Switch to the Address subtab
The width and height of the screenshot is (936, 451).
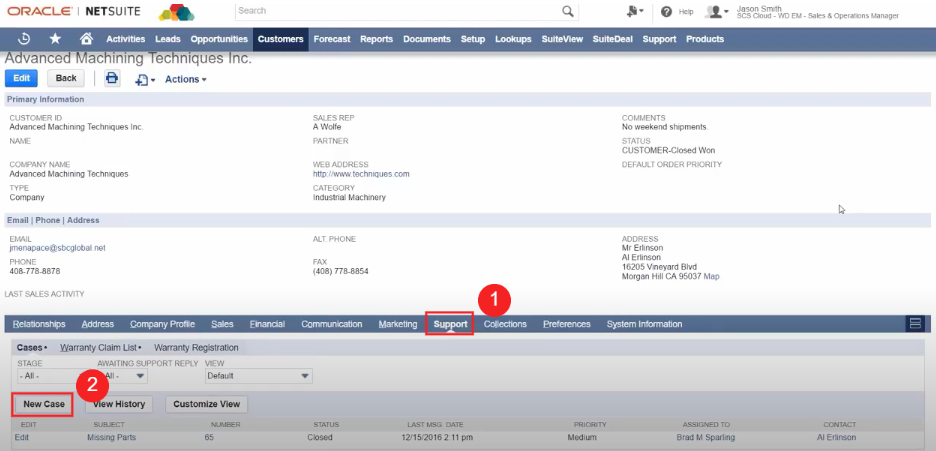click(98, 324)
